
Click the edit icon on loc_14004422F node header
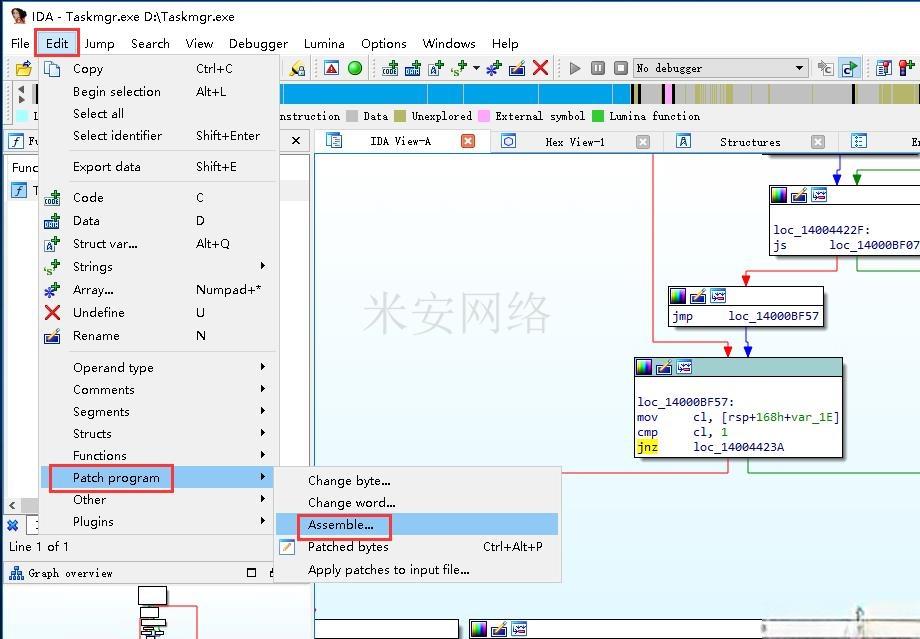pos(799,195)
